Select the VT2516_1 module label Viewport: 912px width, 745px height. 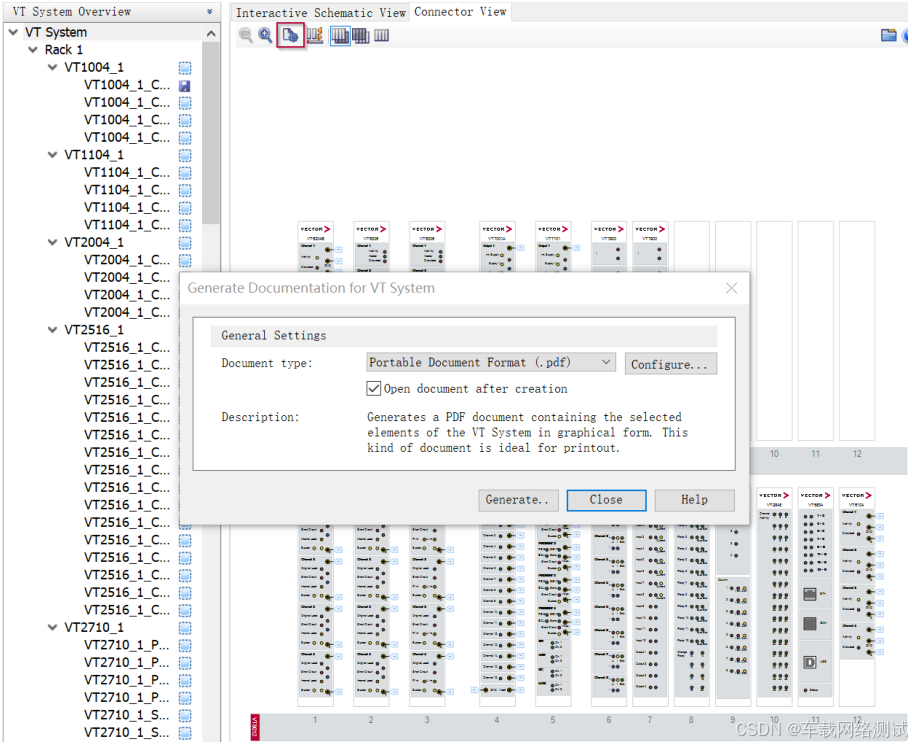pos(94,329)
